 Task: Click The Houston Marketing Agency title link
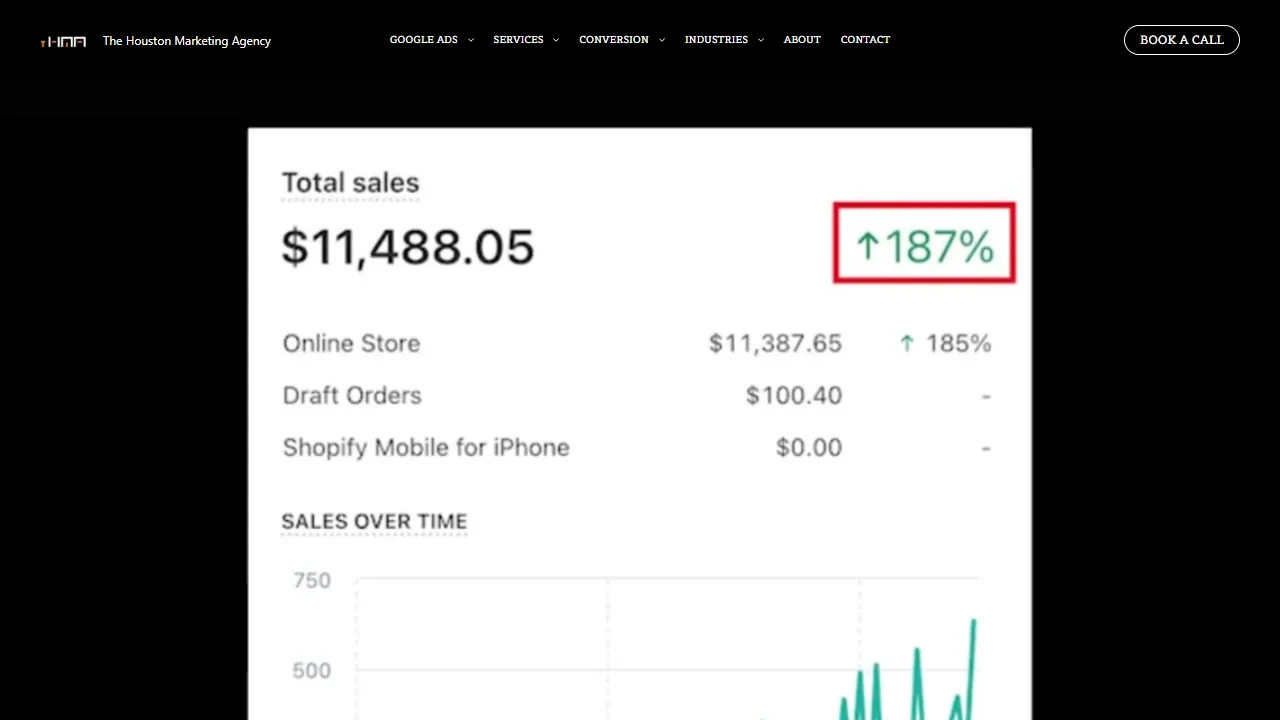(x=186, y=40)
